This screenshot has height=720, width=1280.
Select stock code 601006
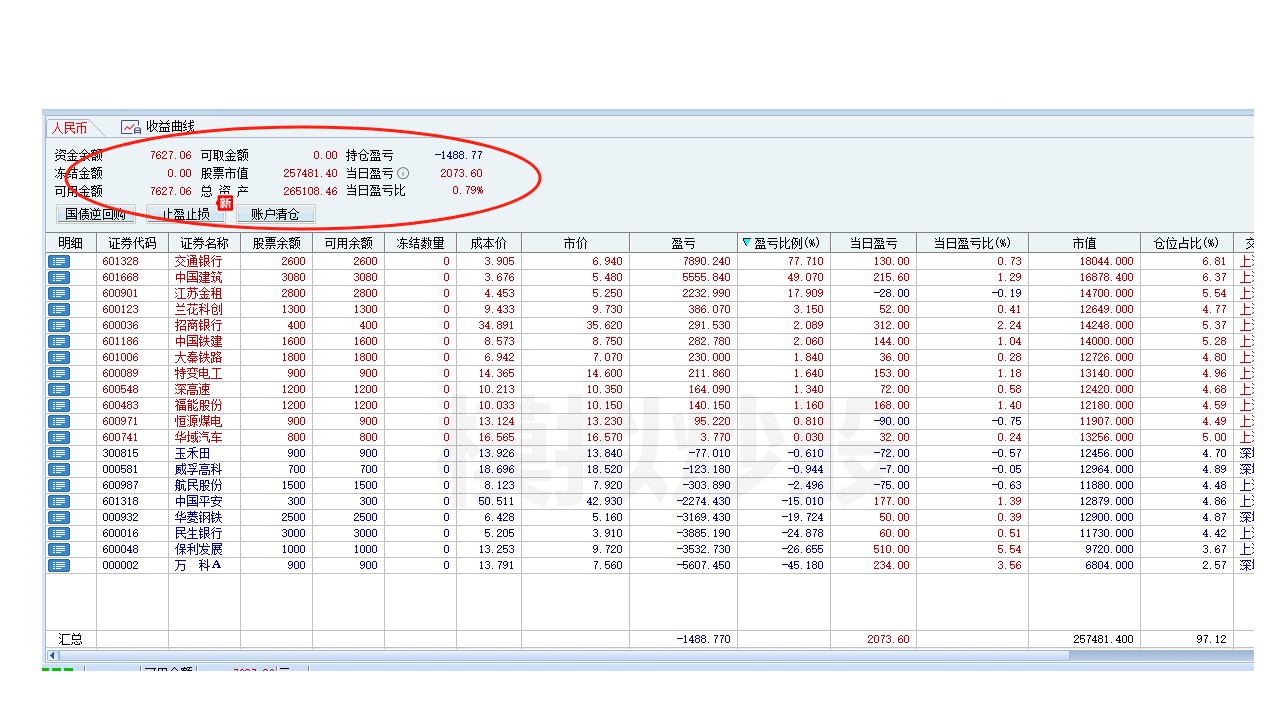tap(121, 357)
